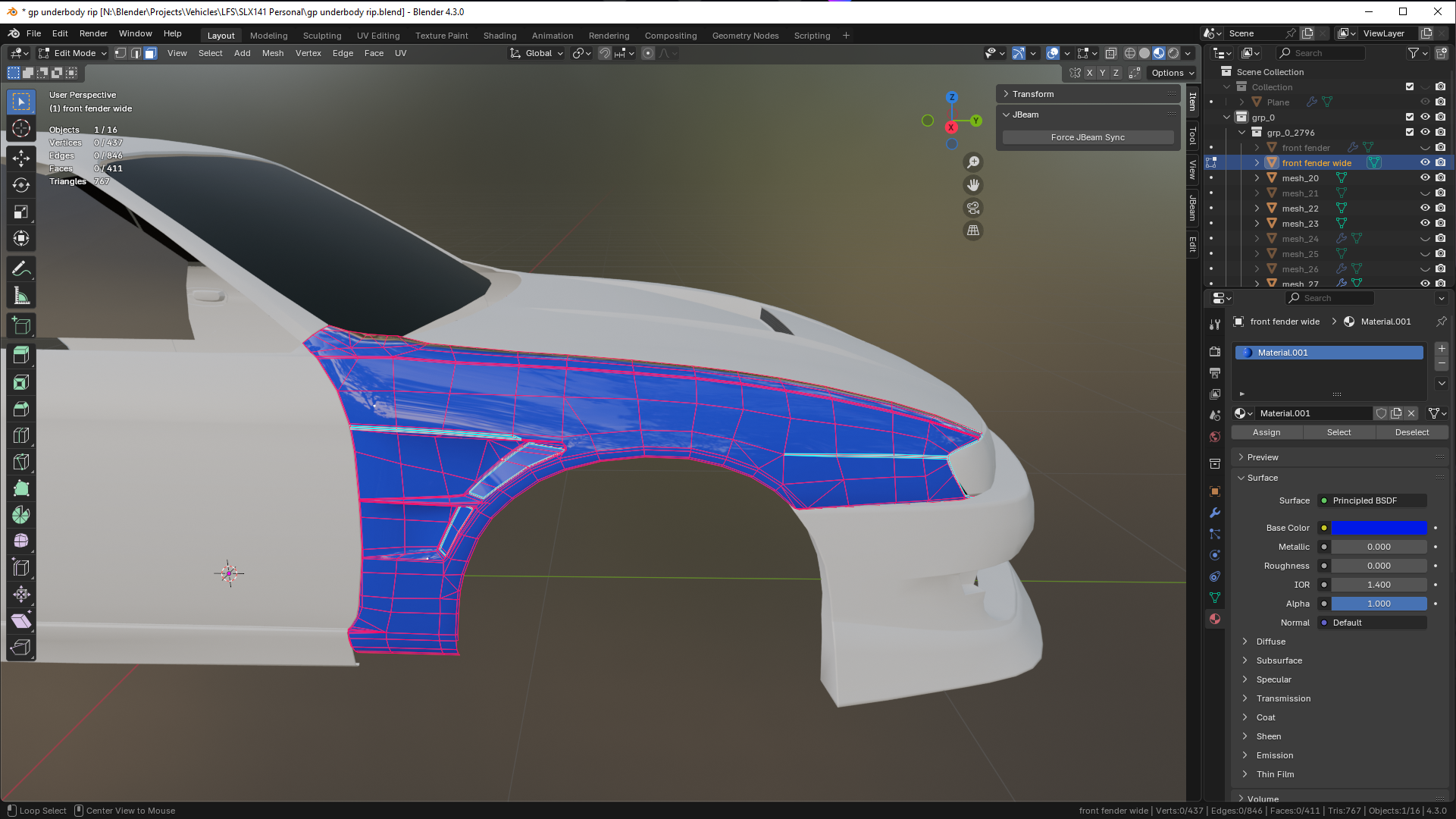Click the Force JBeam Sync button
Screen dimensions: 1456x819
coord(1087,137)
